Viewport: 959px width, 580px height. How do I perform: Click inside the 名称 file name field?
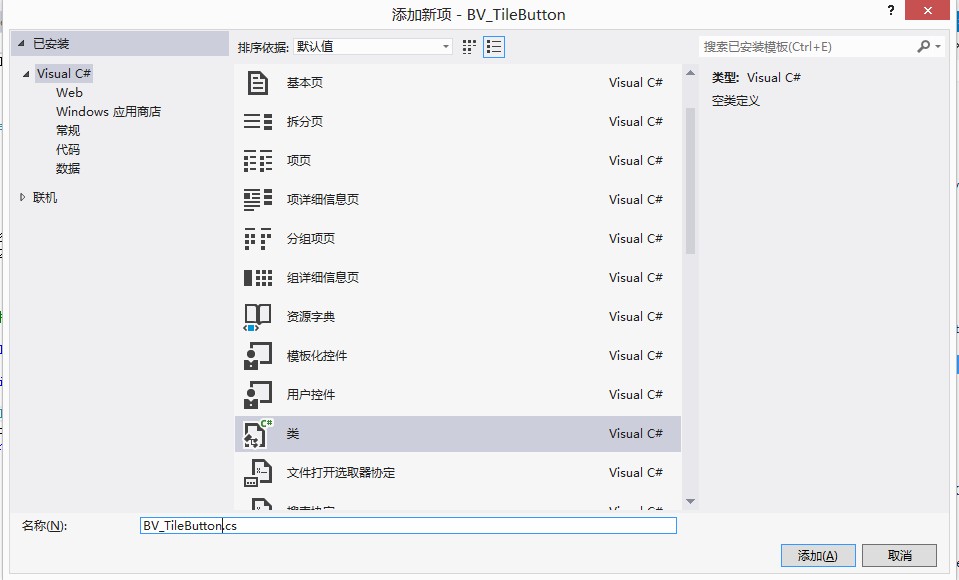click(x=400, y=525)
